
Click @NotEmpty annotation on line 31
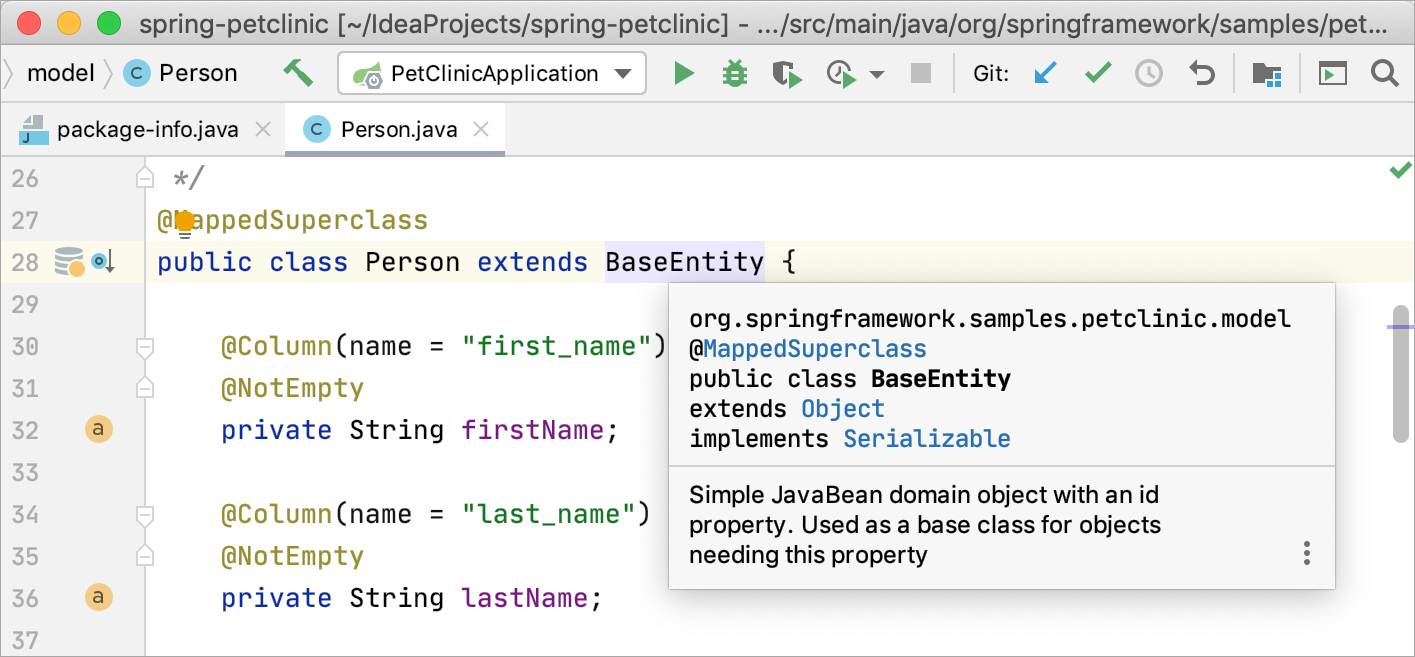coord(293,388)
